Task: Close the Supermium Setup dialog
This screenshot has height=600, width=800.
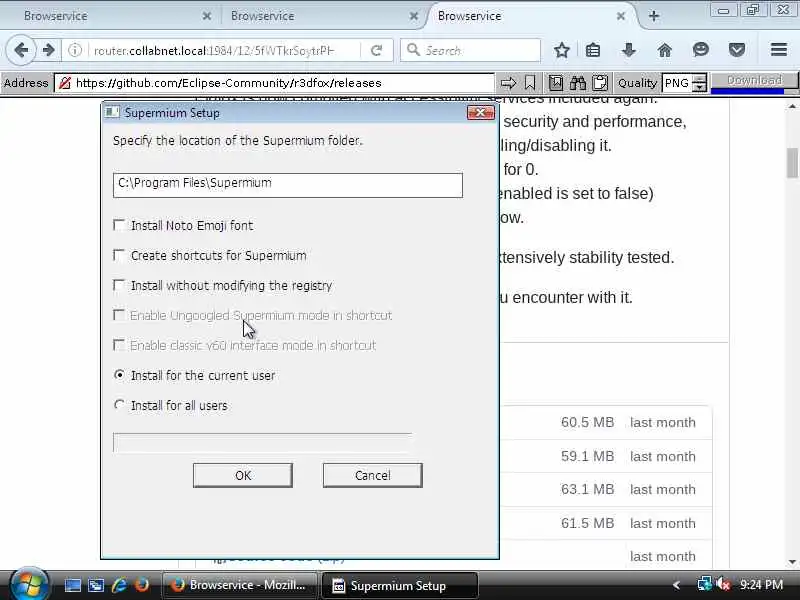Action: coord(480,112)
